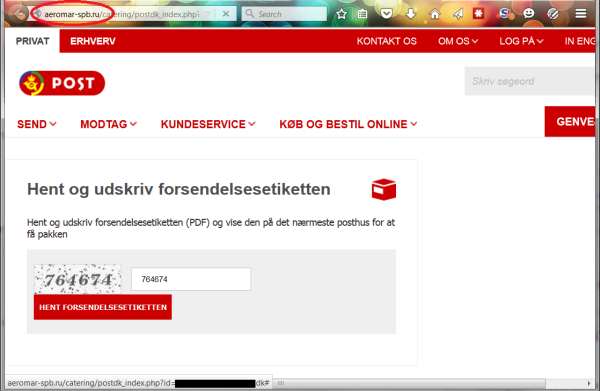Viewport: 600px width, 391px height.
Task: Select the PRIVAT tab
Action: pos(33,41)
